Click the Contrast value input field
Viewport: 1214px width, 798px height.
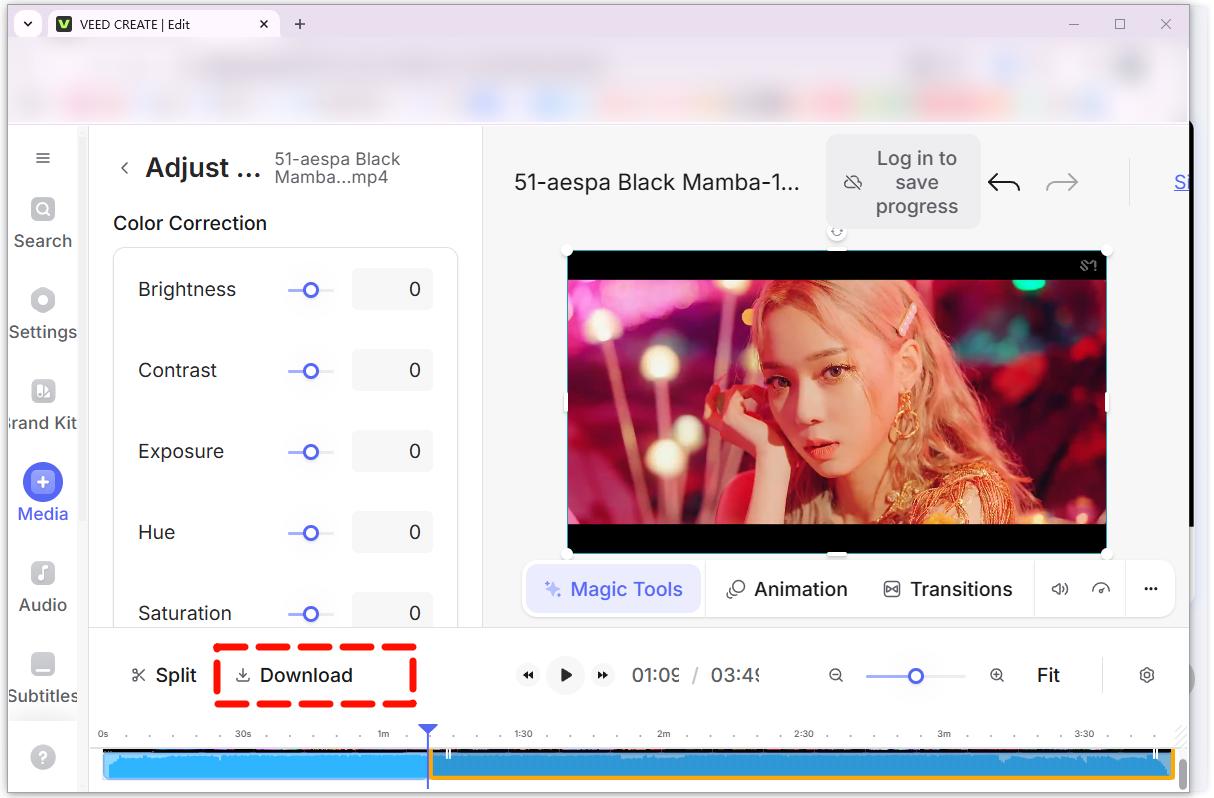pos(393,370)
